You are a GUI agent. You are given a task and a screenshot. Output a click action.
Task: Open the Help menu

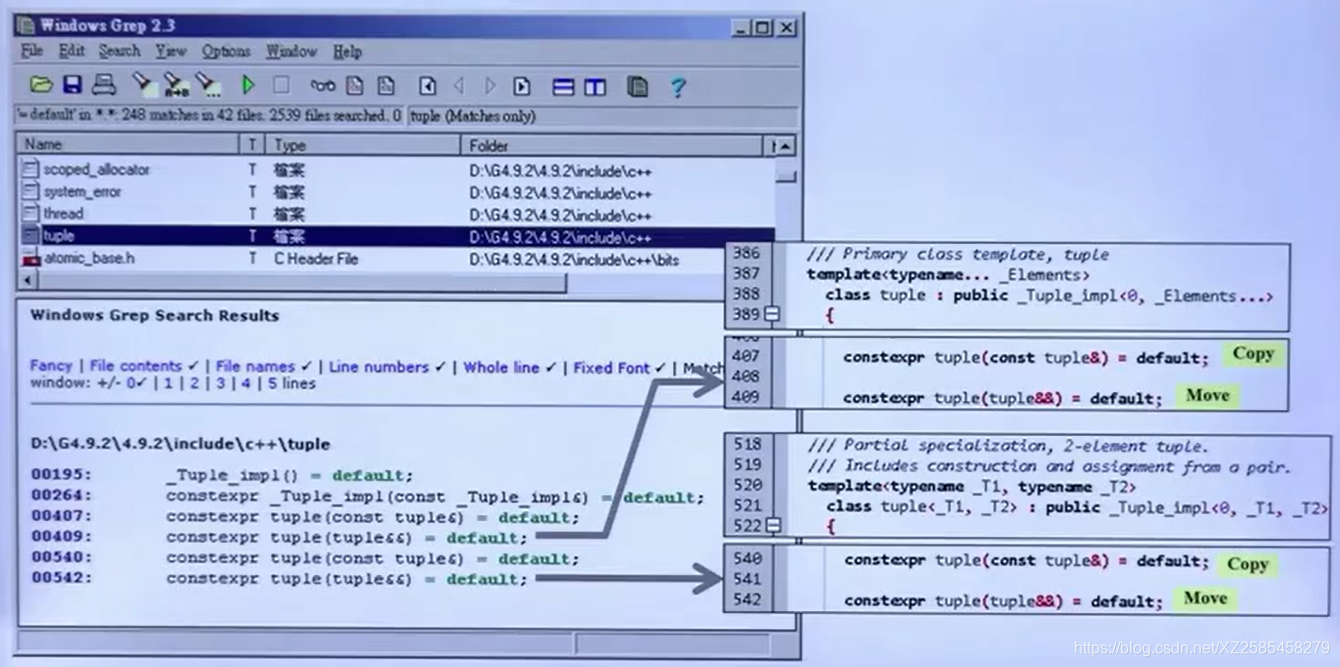pos(347,51)
